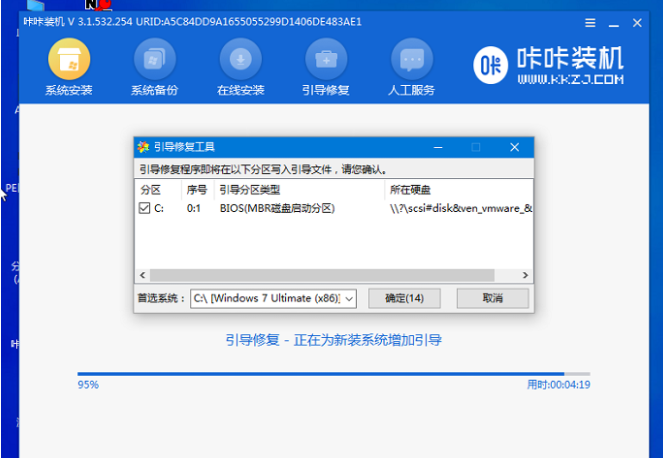Close the 引导修复工具 dialog
The image size is (663, 458).
pyautogui.click(x=514, y=147)
